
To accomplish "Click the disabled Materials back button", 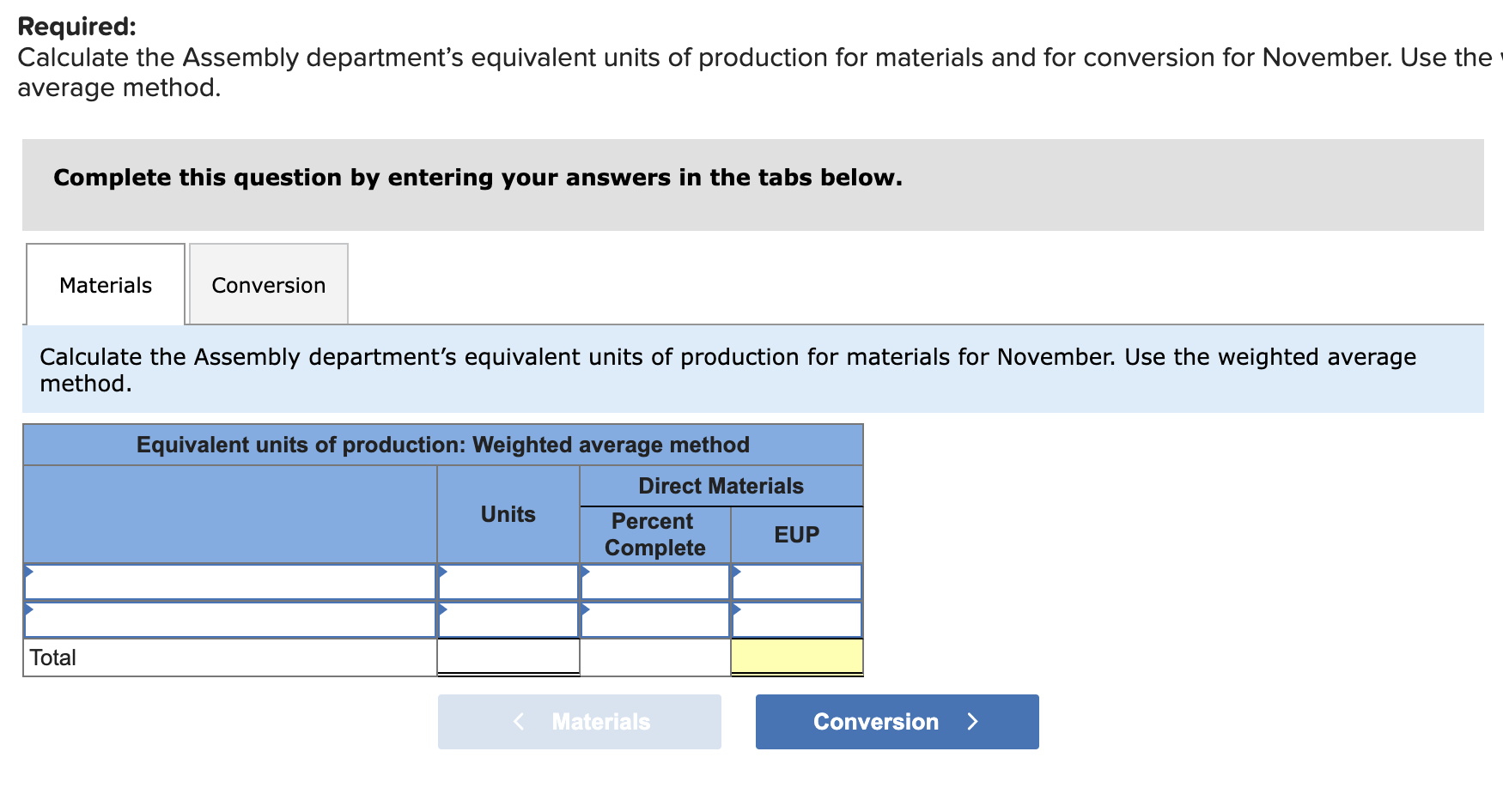I will point(579,721).
